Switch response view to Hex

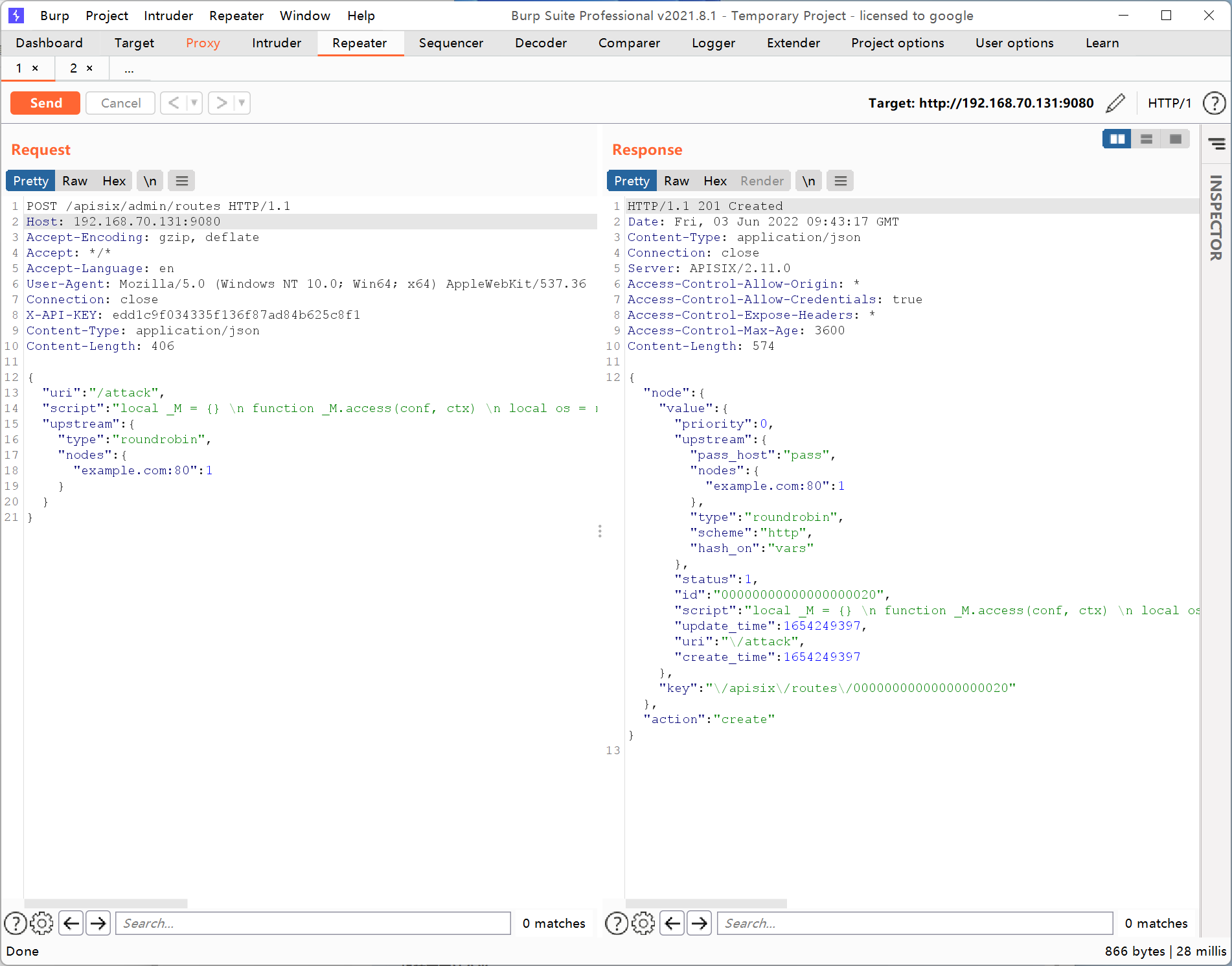point(715,181)
